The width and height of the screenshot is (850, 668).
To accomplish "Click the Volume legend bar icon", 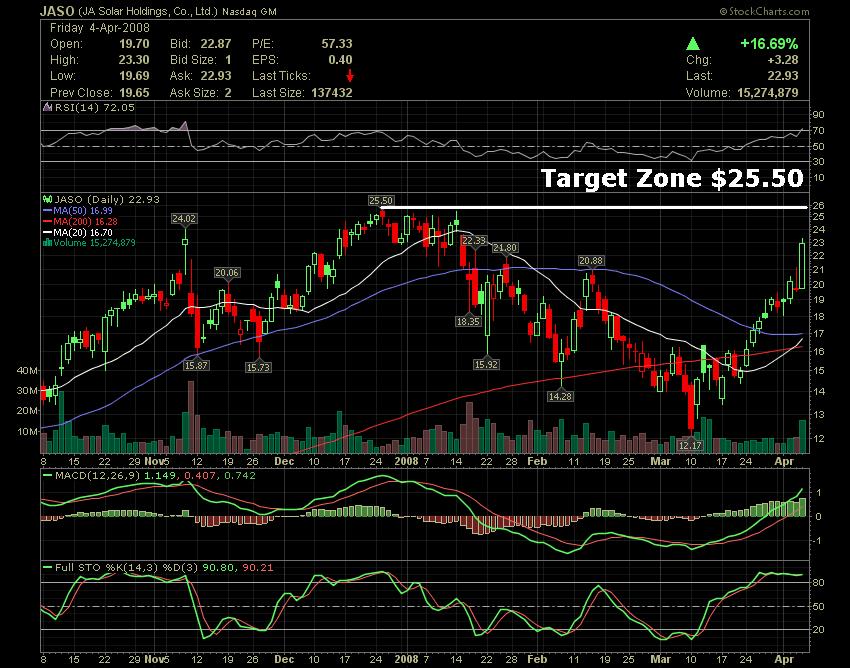I will [48, 242].
